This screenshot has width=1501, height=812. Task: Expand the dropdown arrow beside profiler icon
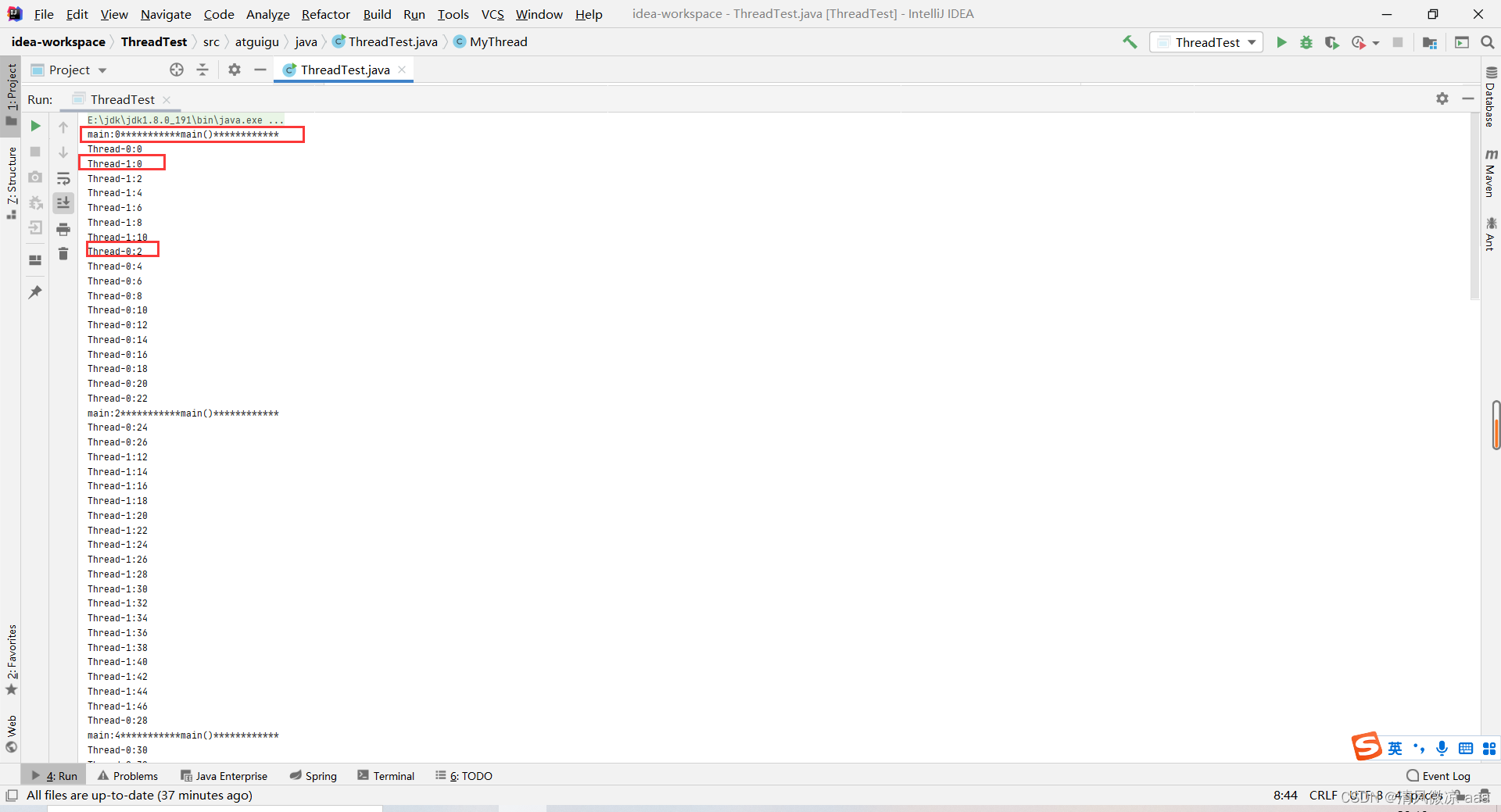click(x=1376, y=43)
